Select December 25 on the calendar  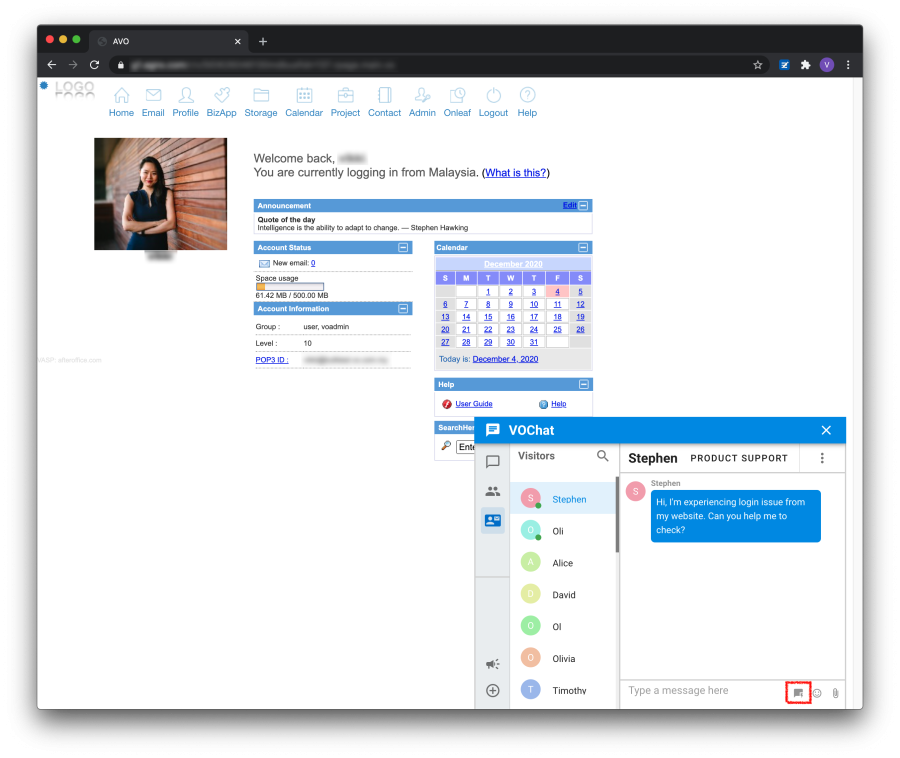(557, 329)
